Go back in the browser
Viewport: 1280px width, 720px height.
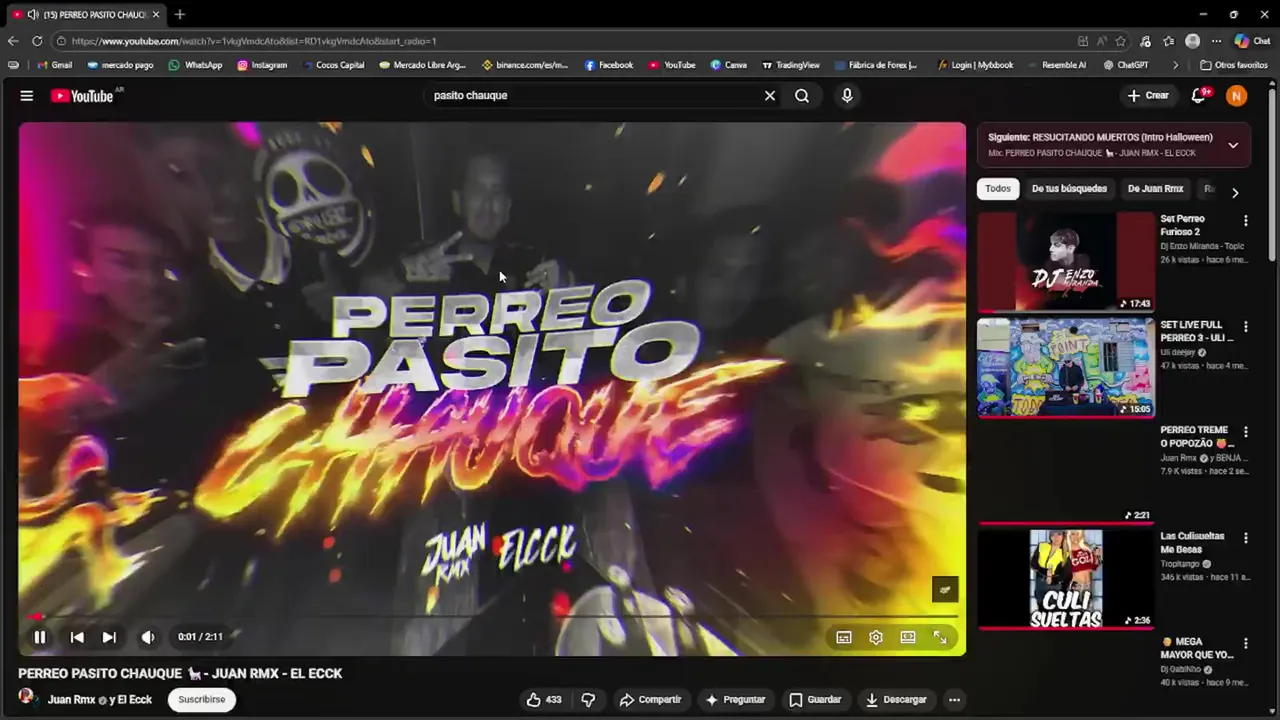[x=13, y=41]
